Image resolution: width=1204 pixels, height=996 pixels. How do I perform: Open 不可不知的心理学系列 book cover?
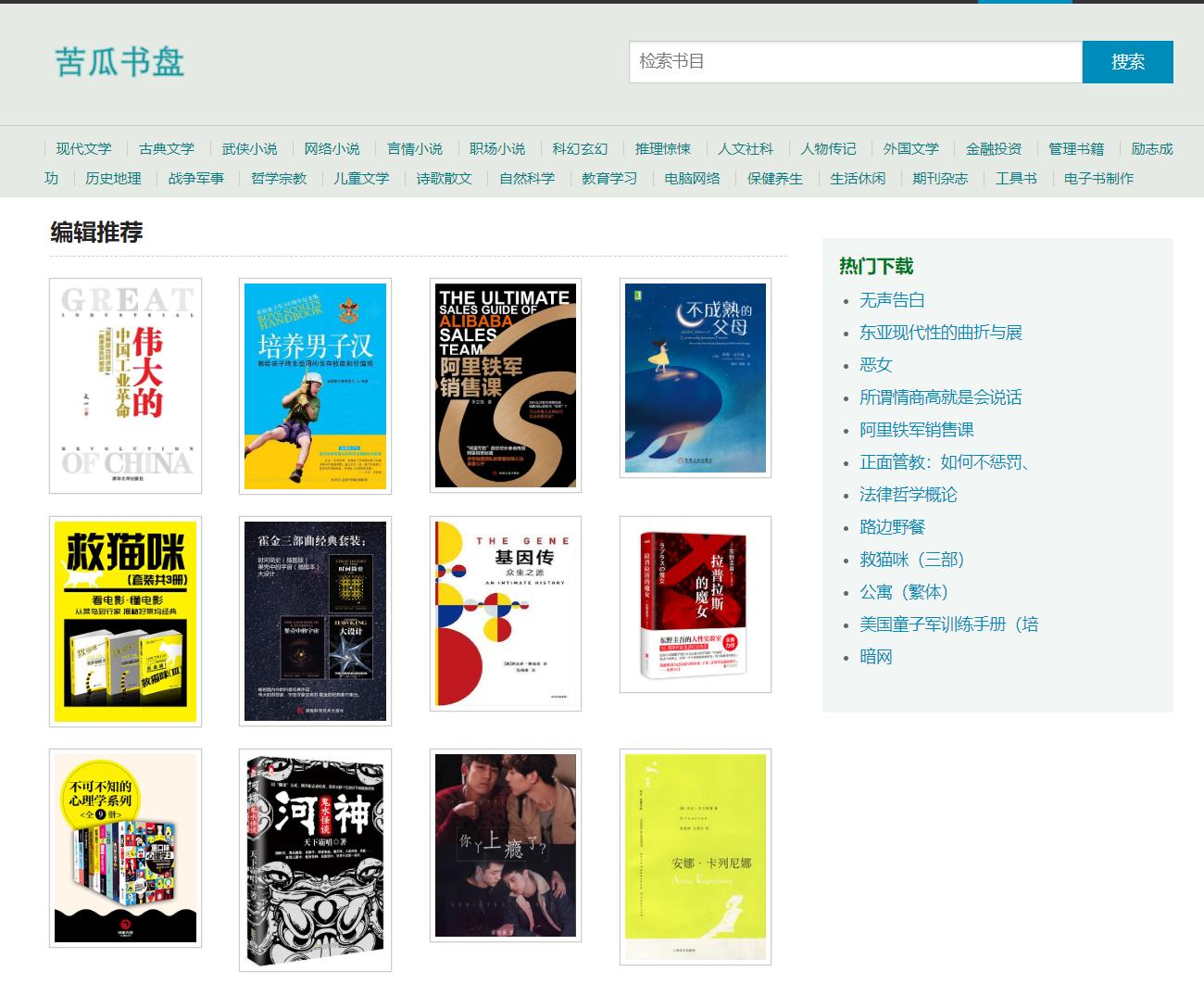126,849
